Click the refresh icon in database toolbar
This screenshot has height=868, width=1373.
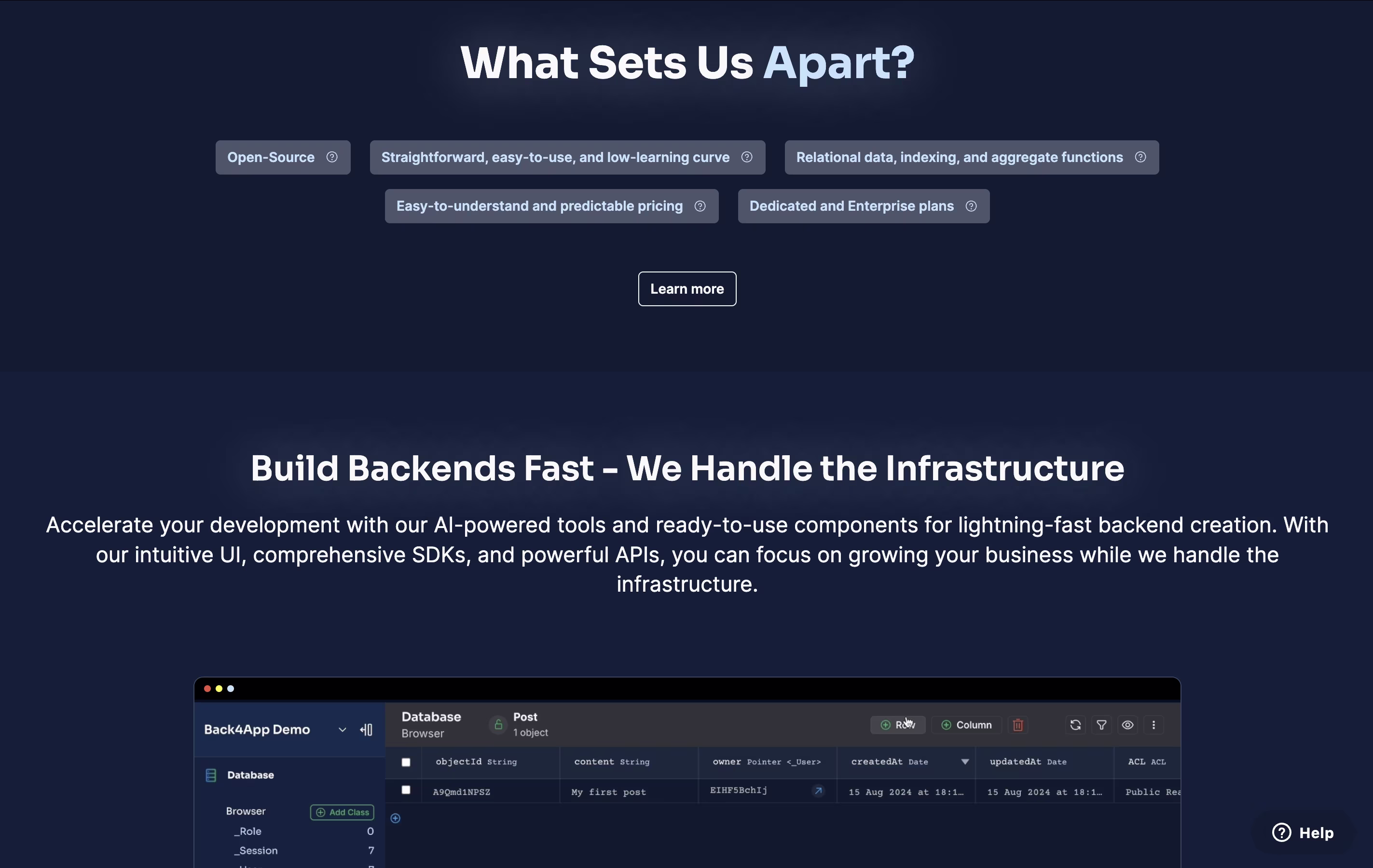(x=1075, y=725)
